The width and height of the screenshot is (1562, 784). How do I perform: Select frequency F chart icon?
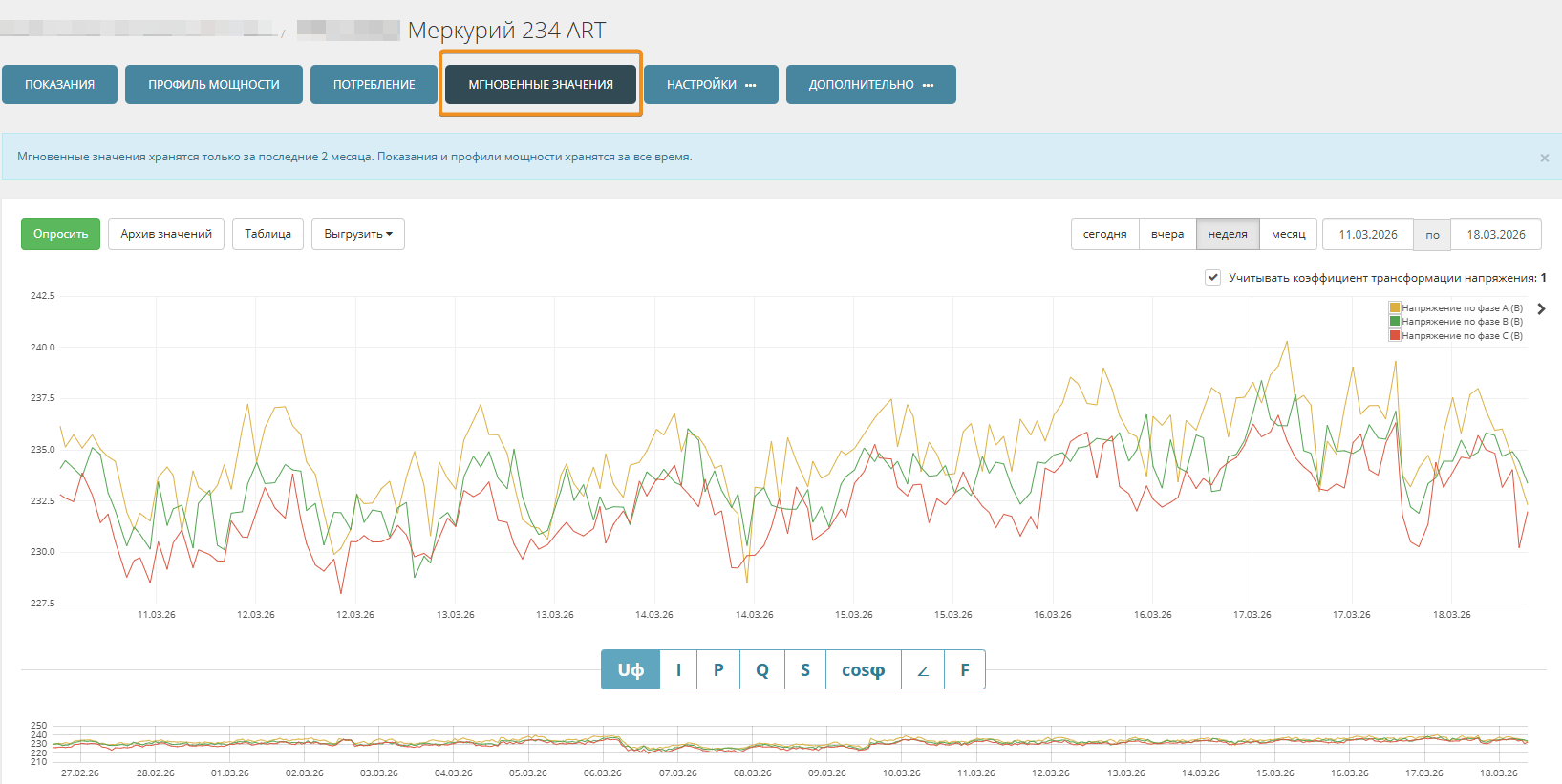965,669
